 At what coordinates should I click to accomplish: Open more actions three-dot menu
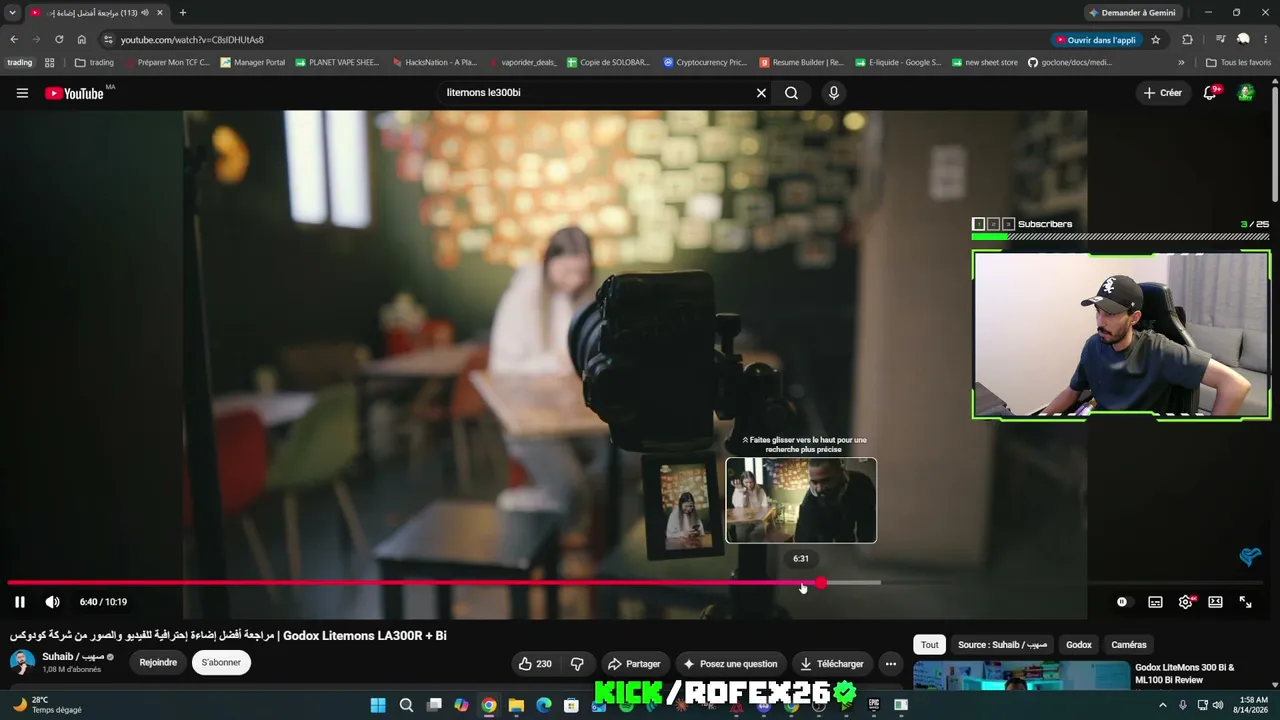point(891,664)
